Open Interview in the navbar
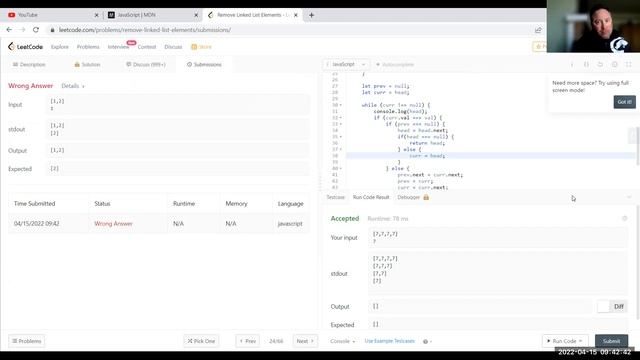 118,47
